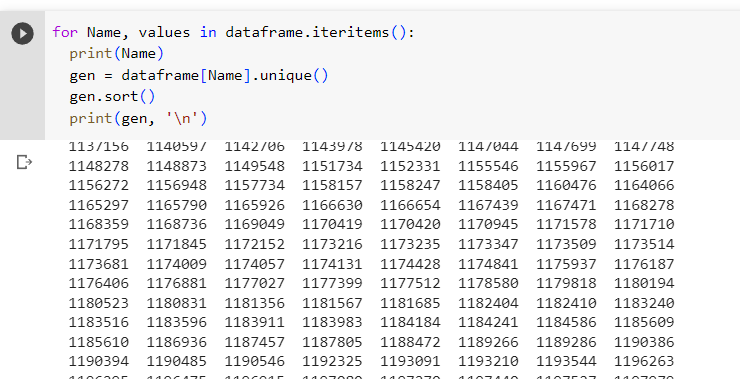
Task: Click output value 1175937
Action: tap(566, 264)
